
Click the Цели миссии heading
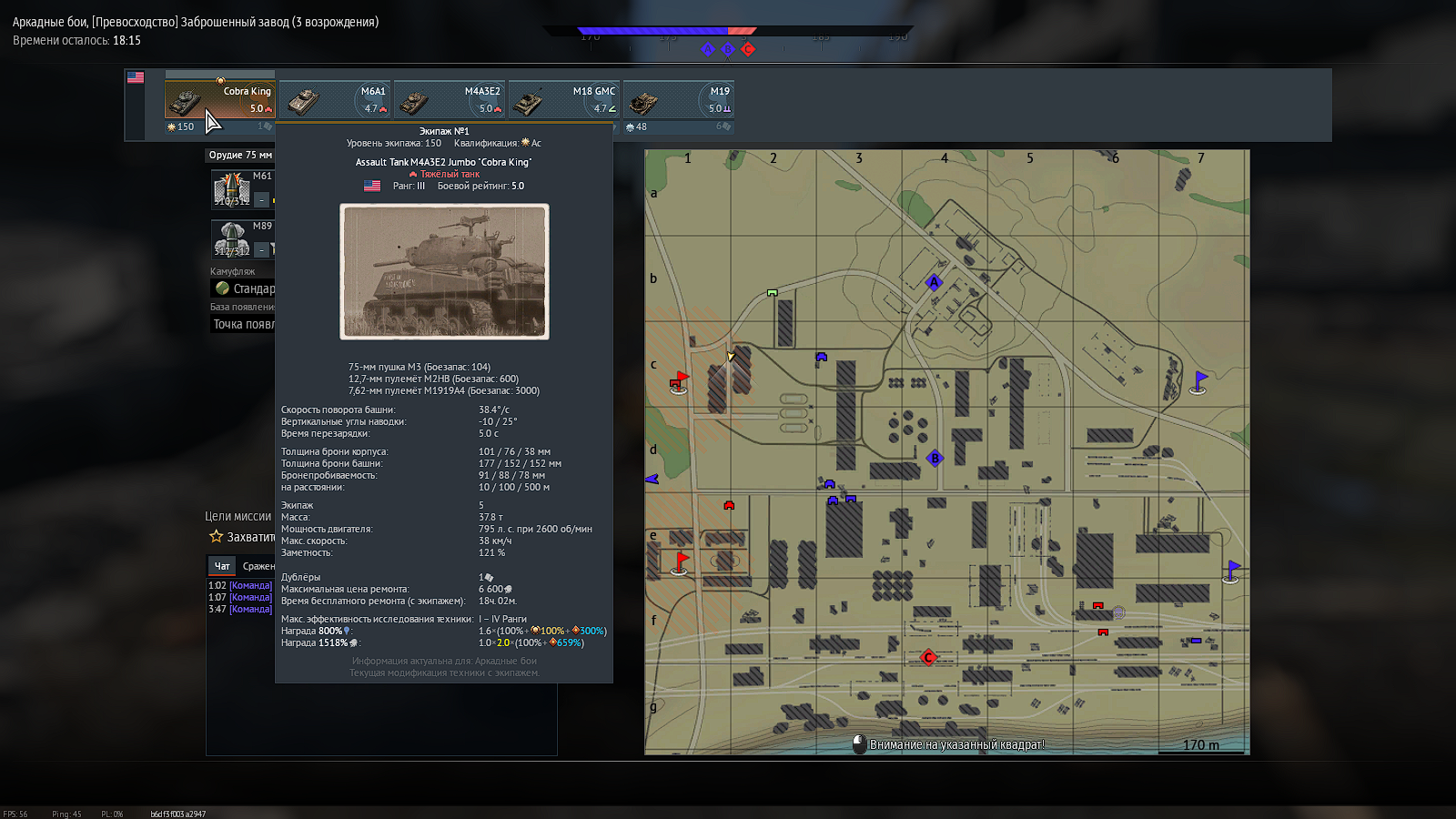click(238, 516)
